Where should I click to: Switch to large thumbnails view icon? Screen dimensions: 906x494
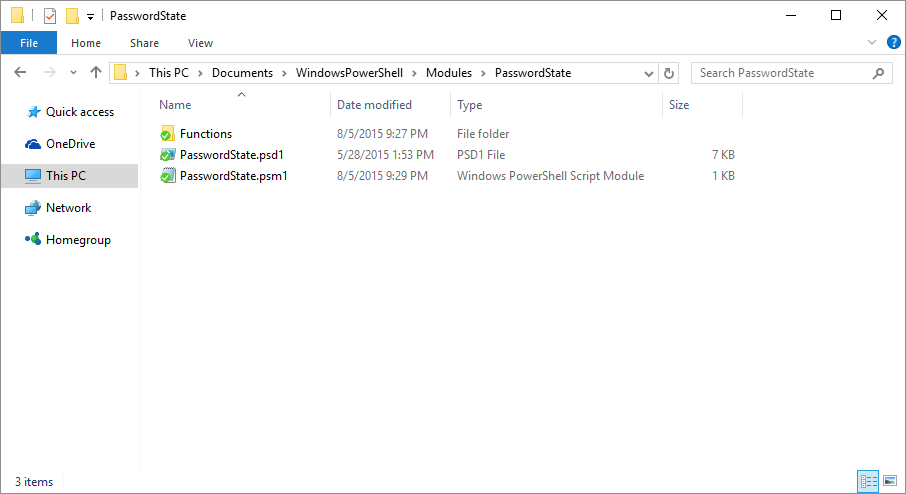890,481
